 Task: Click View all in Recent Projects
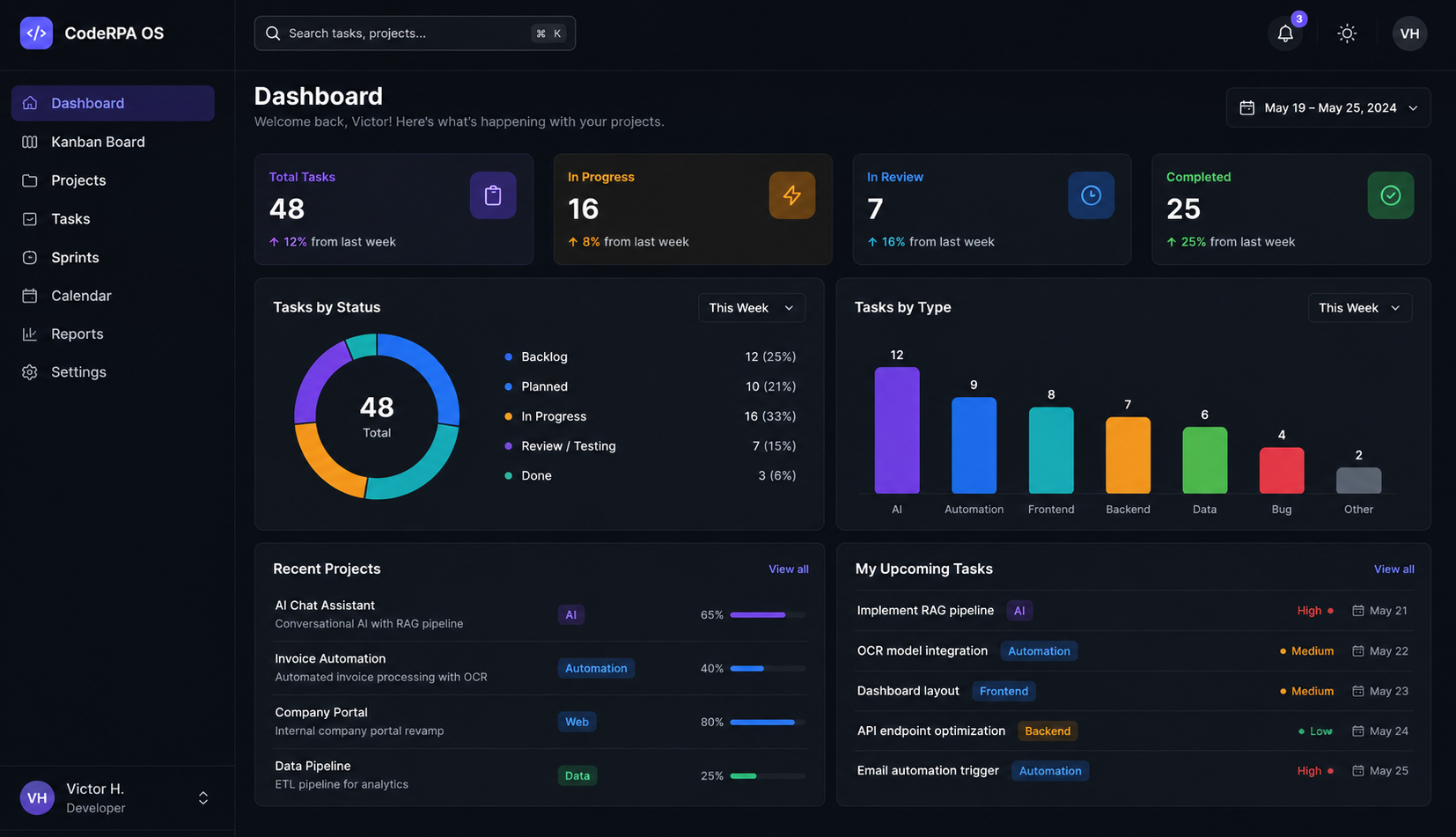(789, 569)
